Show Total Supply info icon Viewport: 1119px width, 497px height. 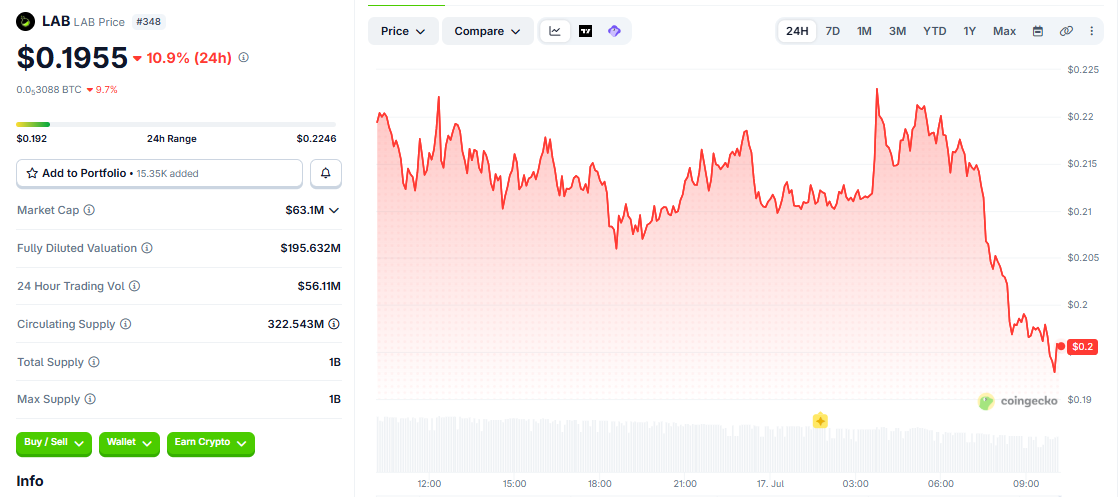click(94, 362)
